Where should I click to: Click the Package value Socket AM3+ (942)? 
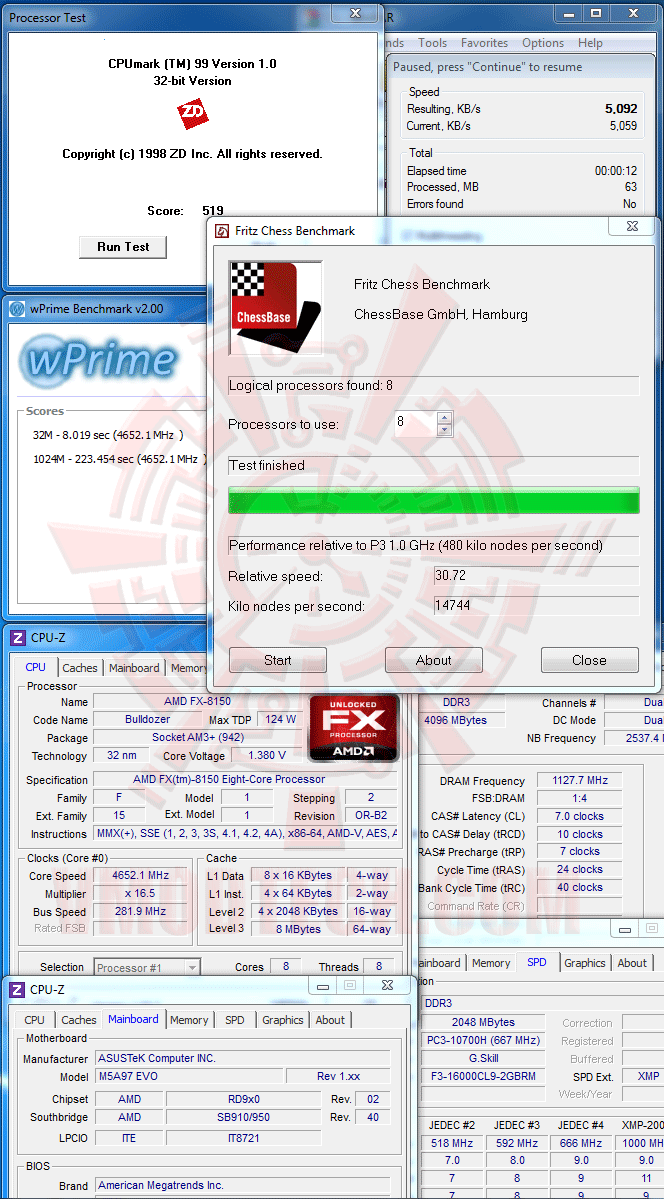[x=197, y=738]
